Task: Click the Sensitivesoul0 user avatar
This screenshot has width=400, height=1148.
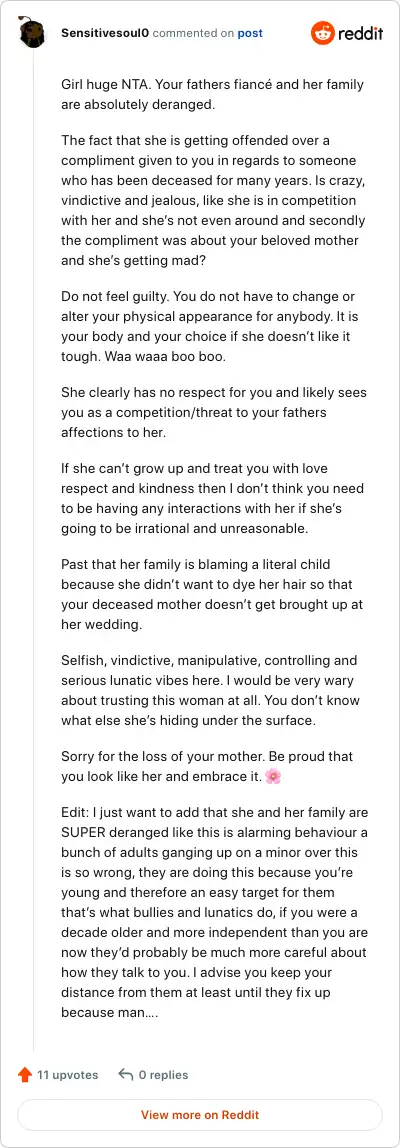Action: pos(31,33)
